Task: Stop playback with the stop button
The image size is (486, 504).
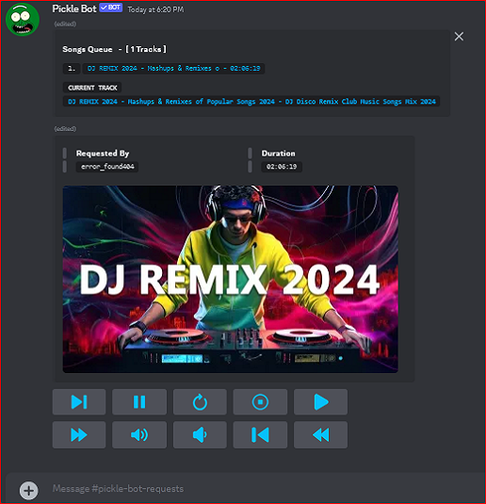Action: [x=260, y=402]
